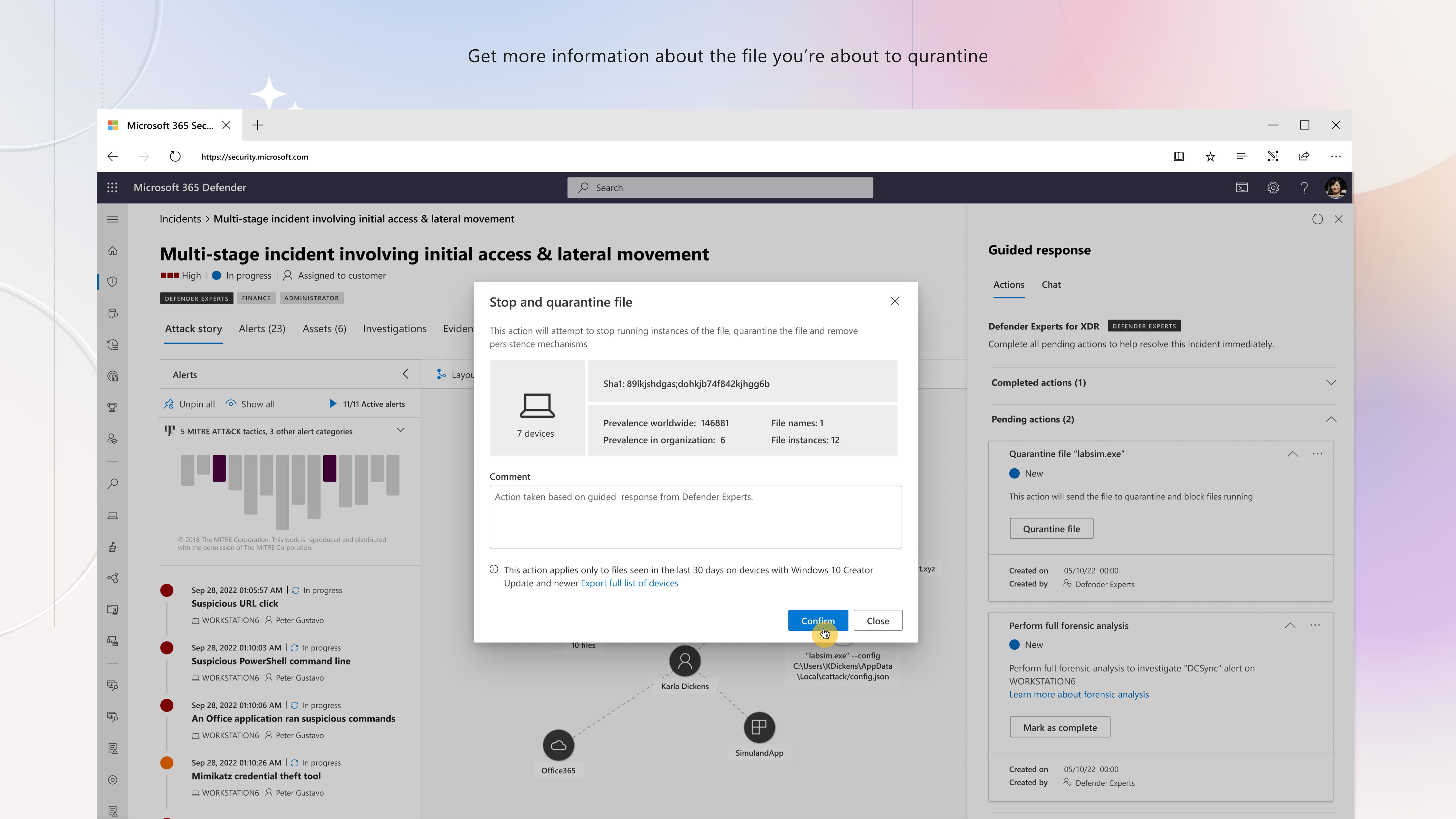Image resolution: width=1456 pixels, height=819 pixels.
Task: Collapse Pending actions (2) section
Action: pyautogui.click(x=1331, y=419)
